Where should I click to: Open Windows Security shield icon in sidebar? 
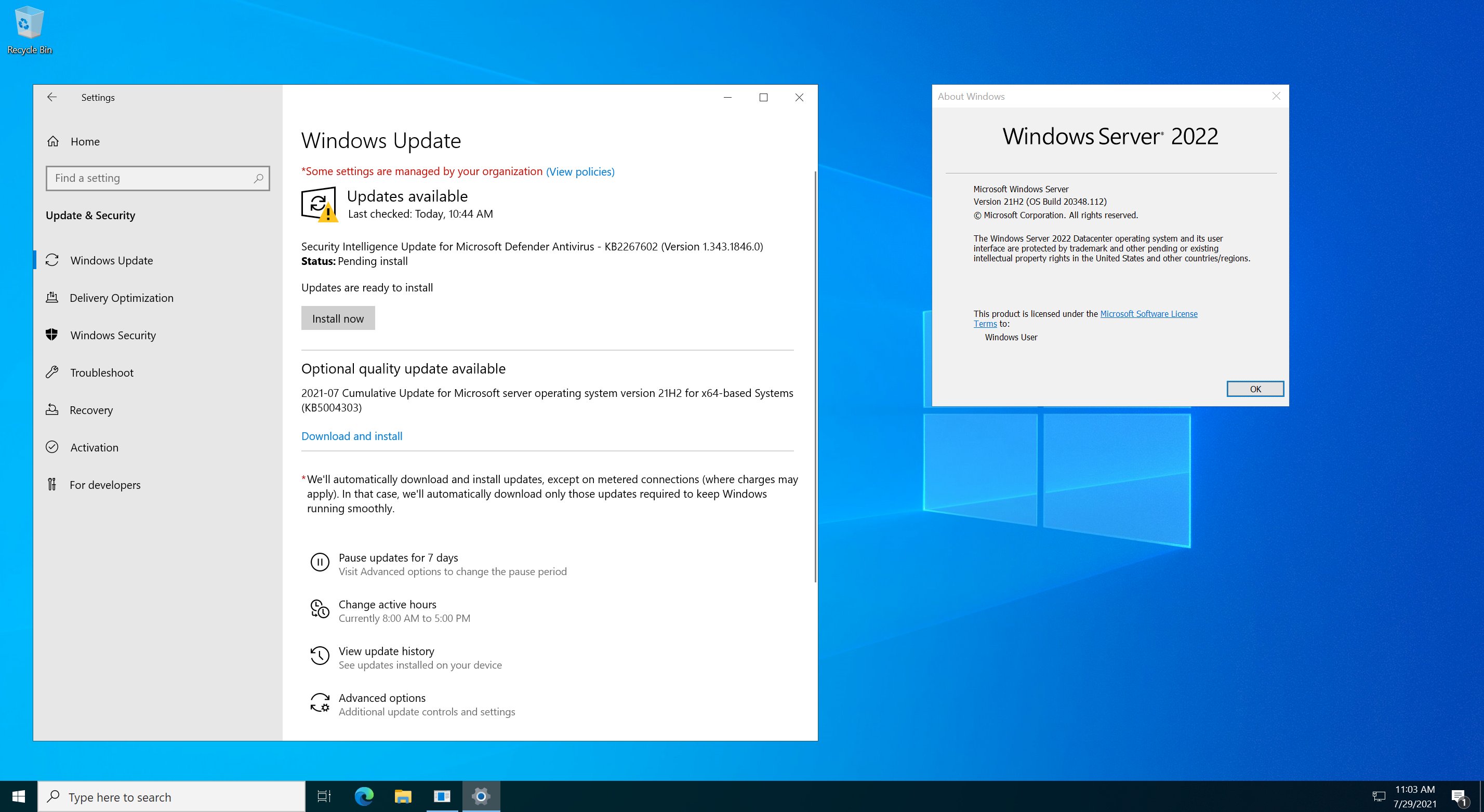pos(52,335)
